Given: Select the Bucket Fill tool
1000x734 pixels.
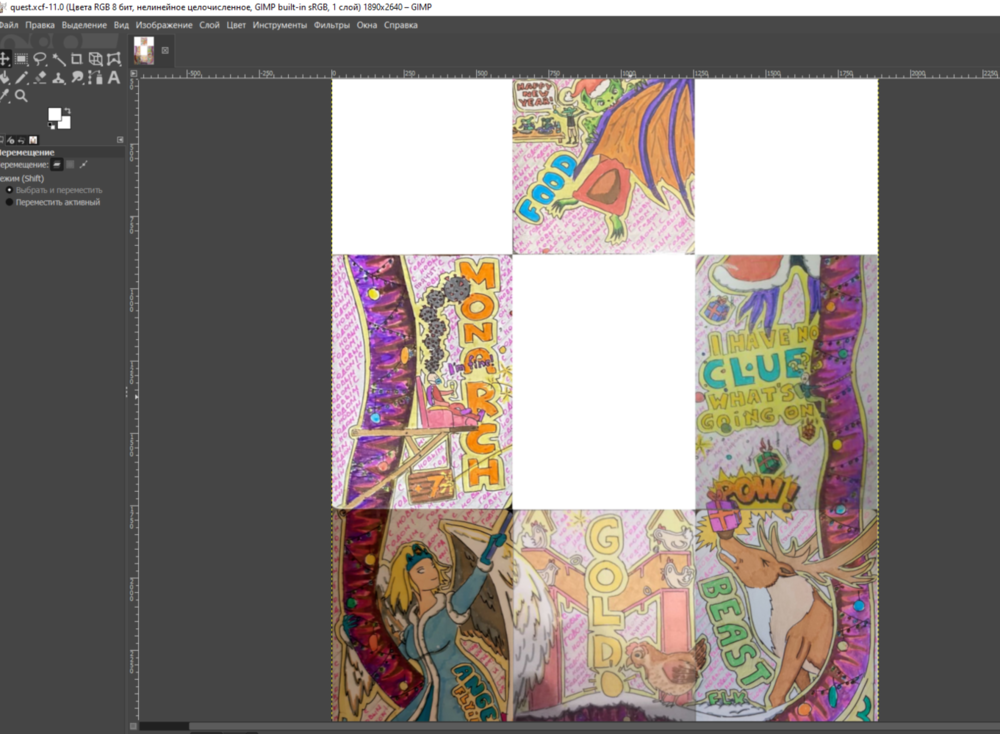Looking at the screenshot, I should 5,78.
